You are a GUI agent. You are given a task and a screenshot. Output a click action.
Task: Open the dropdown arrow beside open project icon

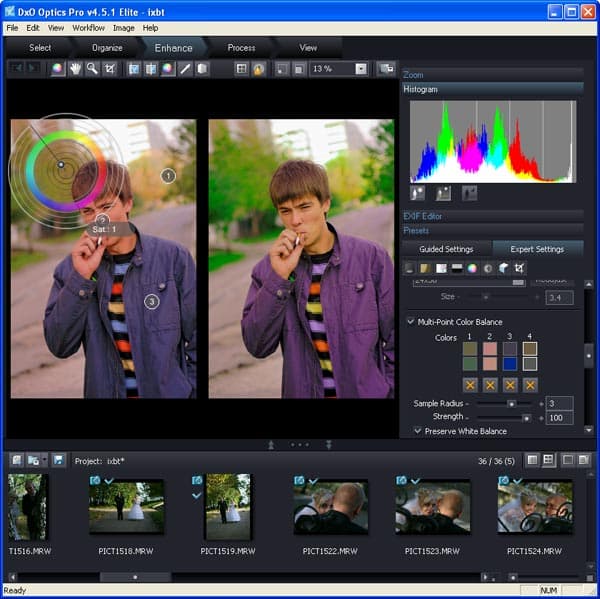[45, 460]
